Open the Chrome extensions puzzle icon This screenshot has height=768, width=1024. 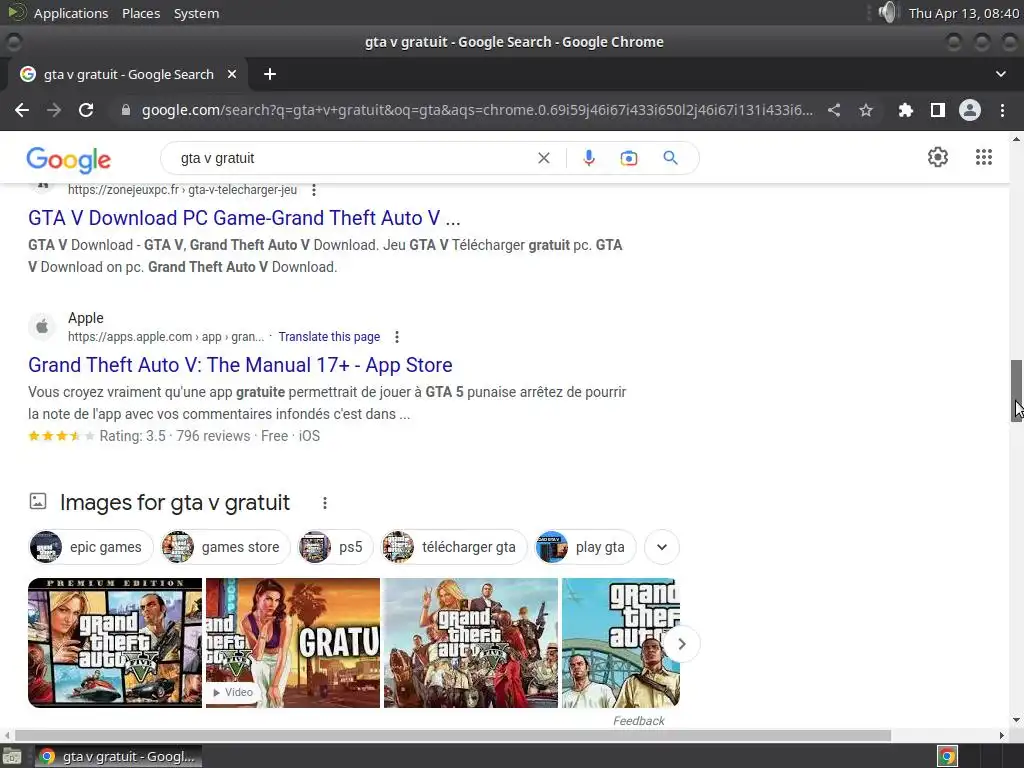pyautogui.click(x=905, y=110)
